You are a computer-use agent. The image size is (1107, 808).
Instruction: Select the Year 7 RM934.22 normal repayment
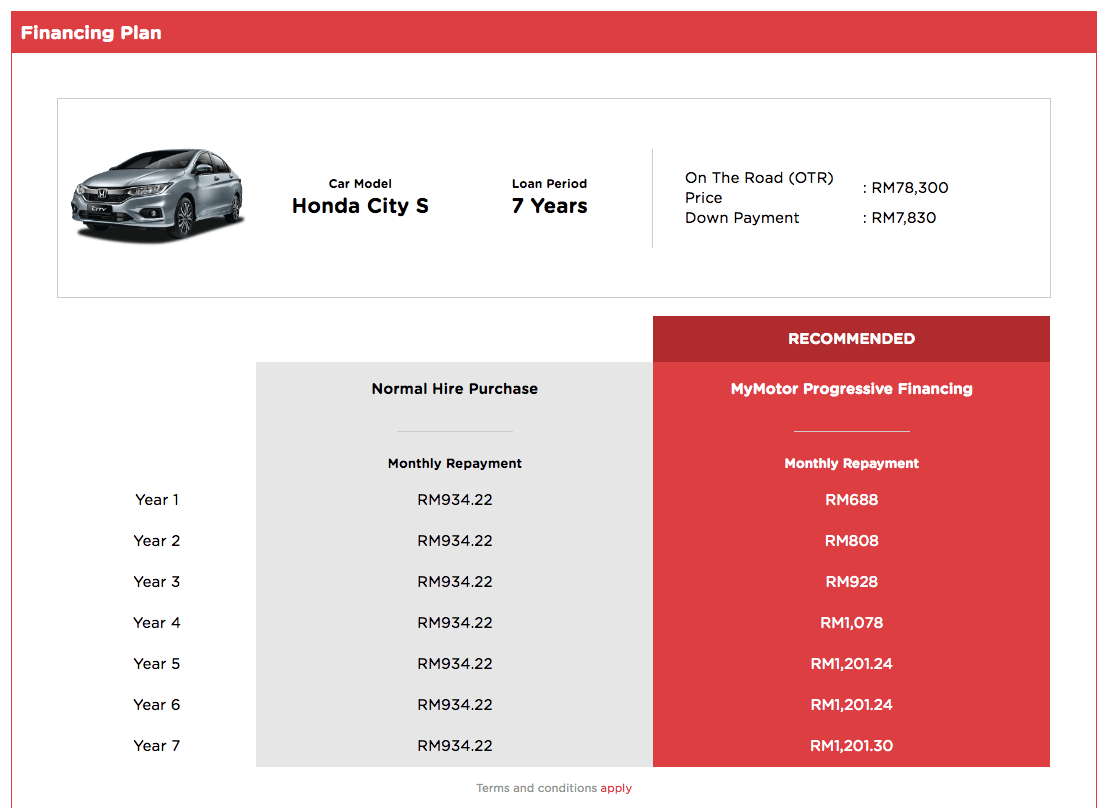coord(455,746)
